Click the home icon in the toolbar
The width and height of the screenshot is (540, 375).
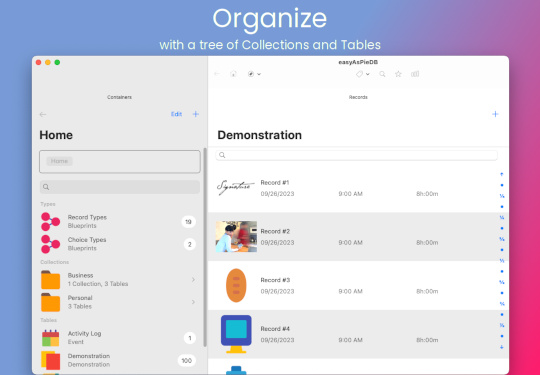(x=233, y=74)
